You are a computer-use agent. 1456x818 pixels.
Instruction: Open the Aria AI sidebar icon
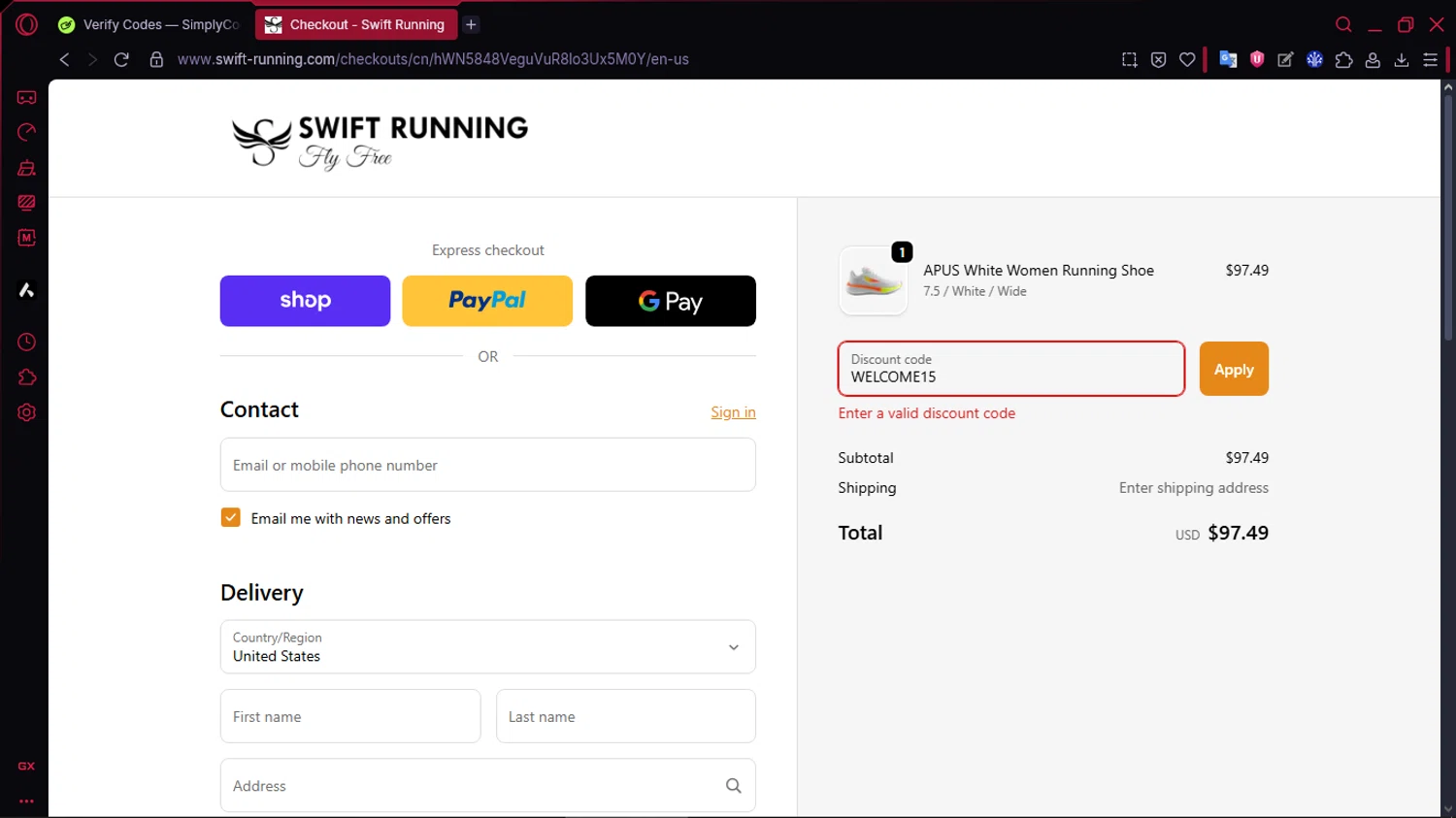(26, 290)
